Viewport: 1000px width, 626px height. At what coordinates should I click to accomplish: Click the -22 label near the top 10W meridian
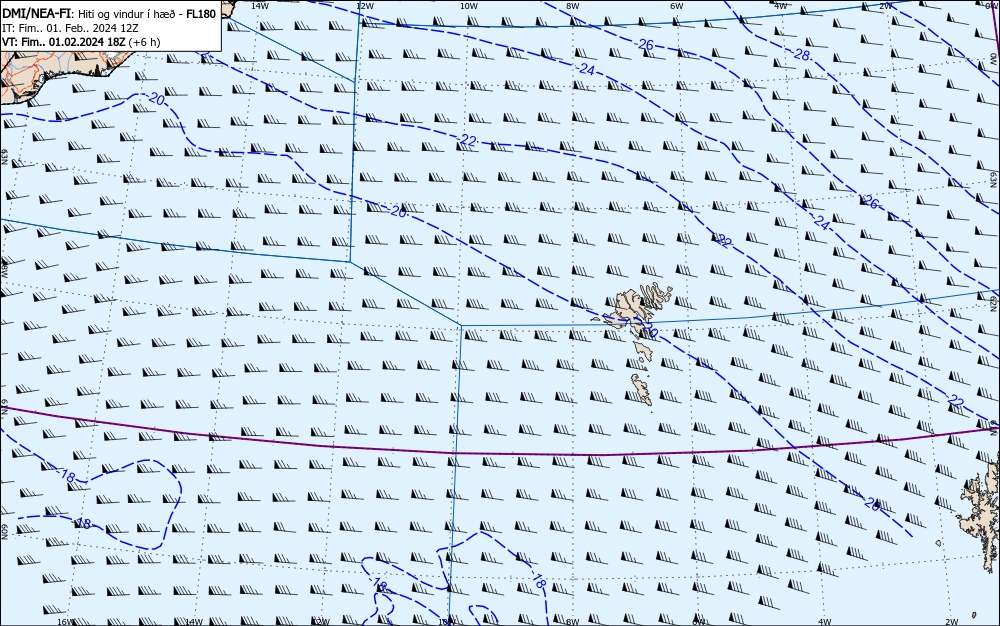click(x=467, y=141)
